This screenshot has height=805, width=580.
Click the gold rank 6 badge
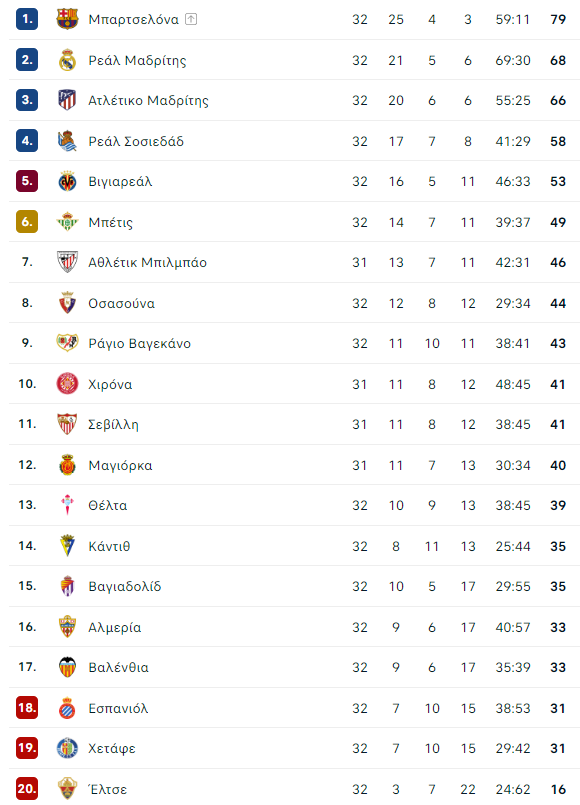coord(27,222)
